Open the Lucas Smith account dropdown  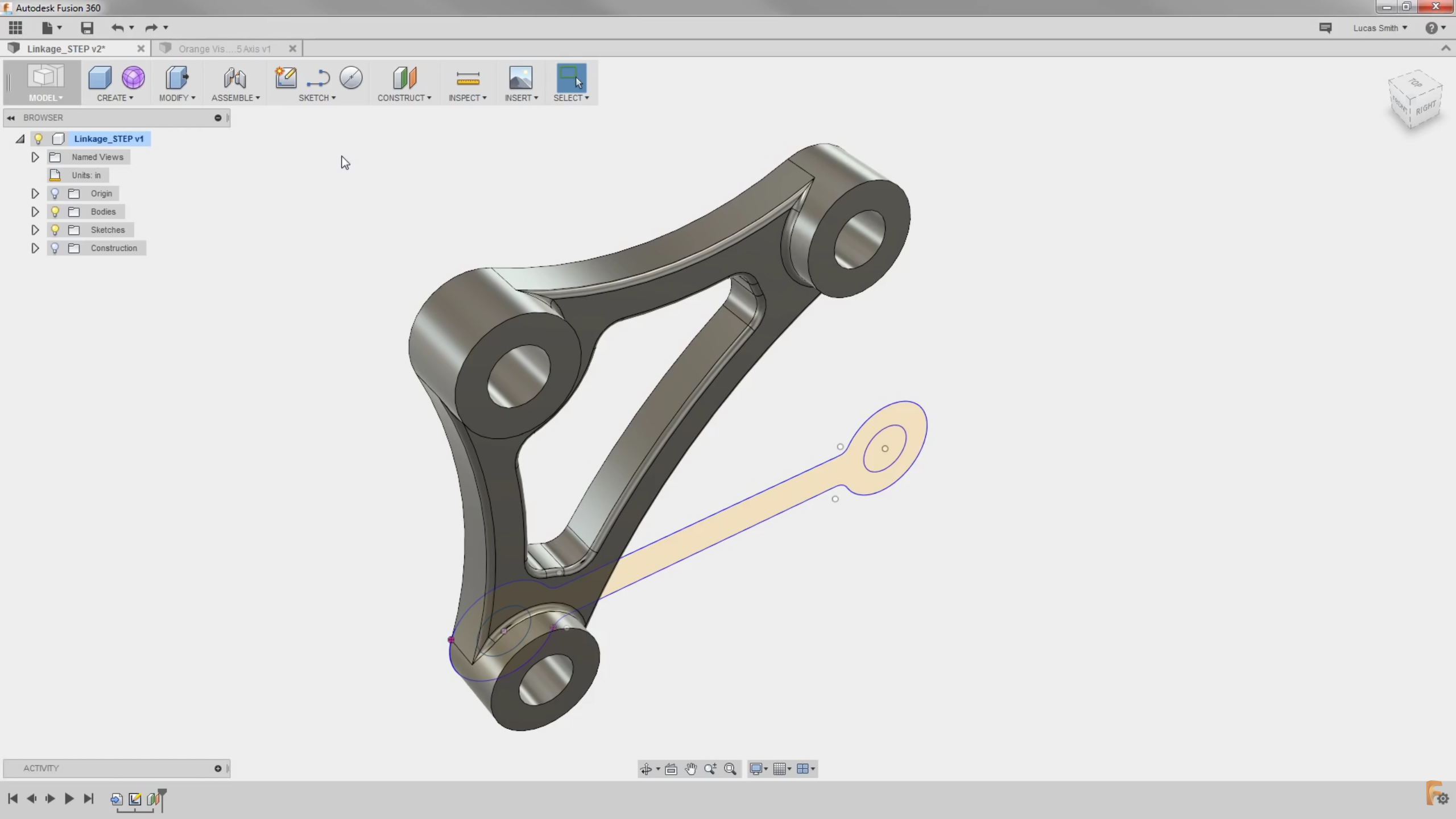tap(1380, 28)
